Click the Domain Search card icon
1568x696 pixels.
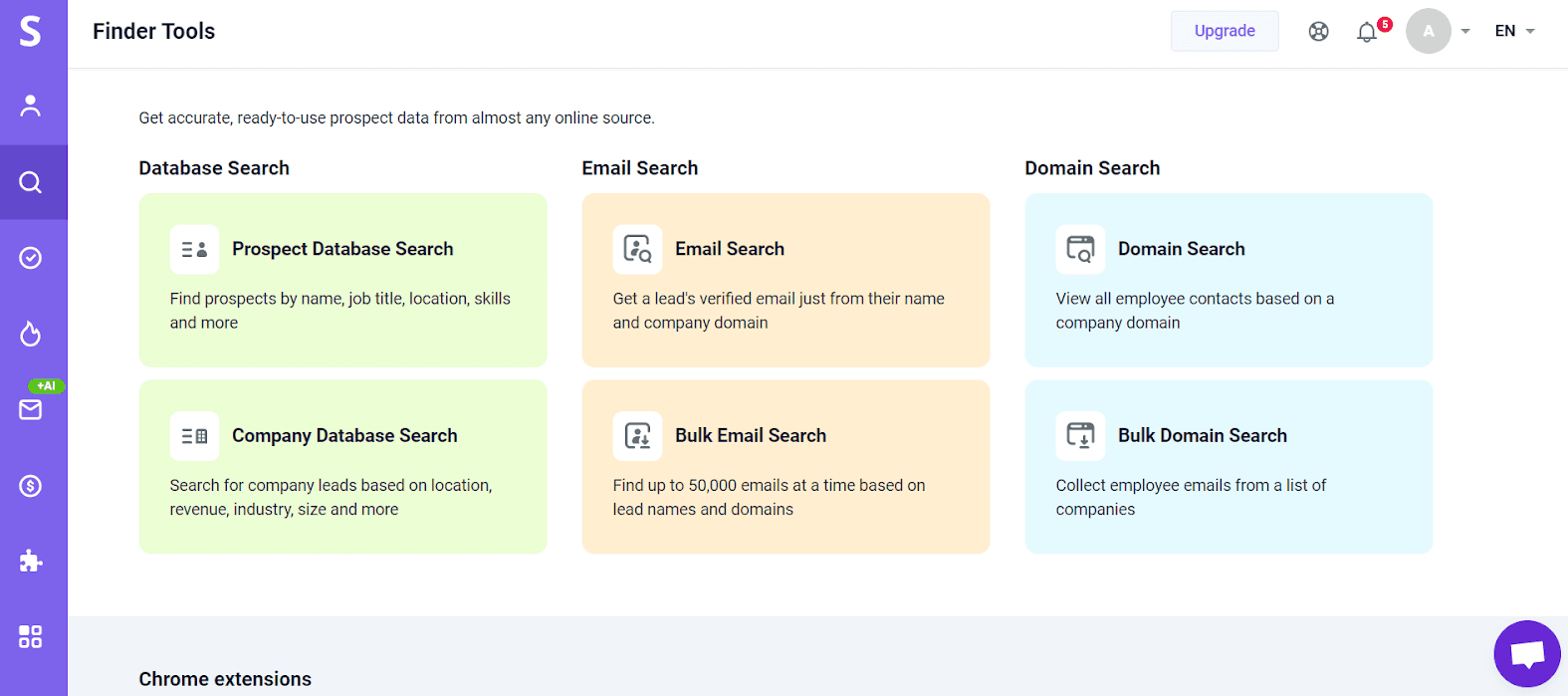(1080, 249)
